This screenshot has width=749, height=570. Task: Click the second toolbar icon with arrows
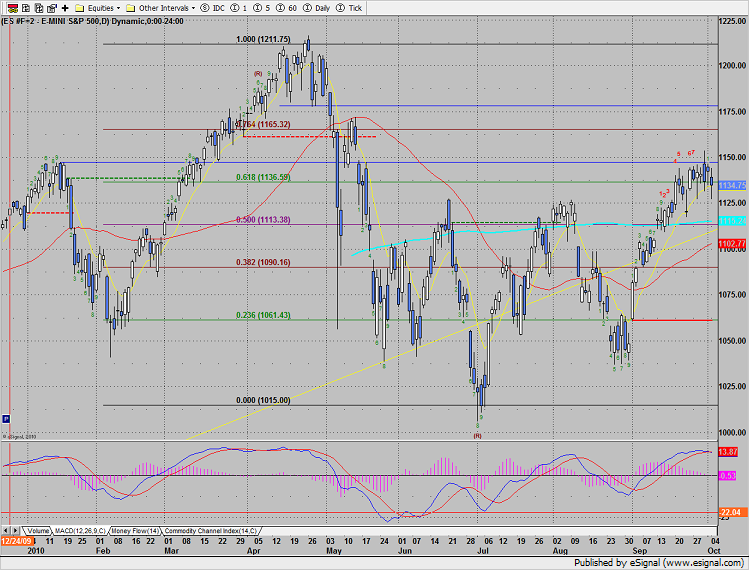coord(26,8)
